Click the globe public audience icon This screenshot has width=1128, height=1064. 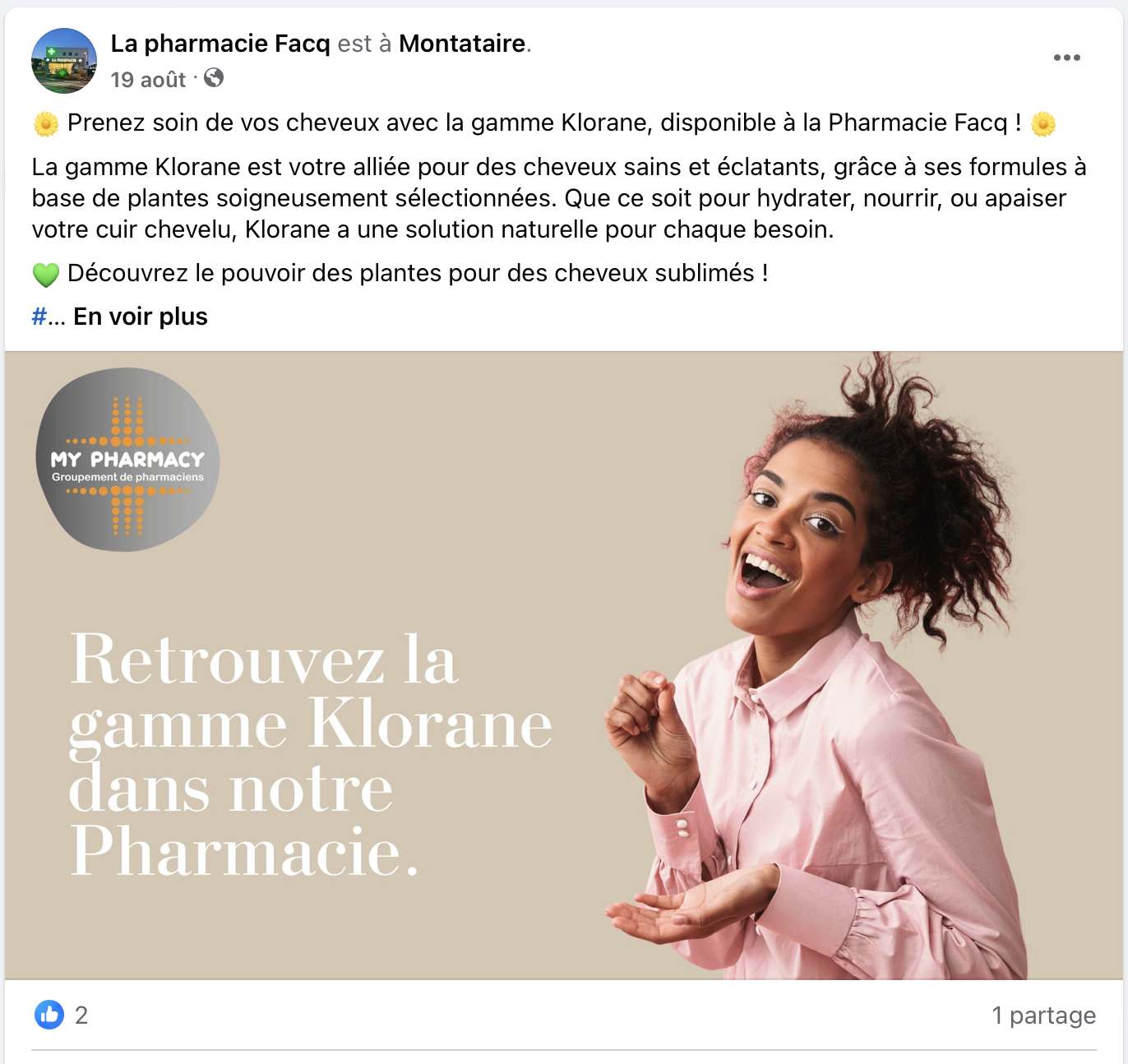tap(214, 78)
